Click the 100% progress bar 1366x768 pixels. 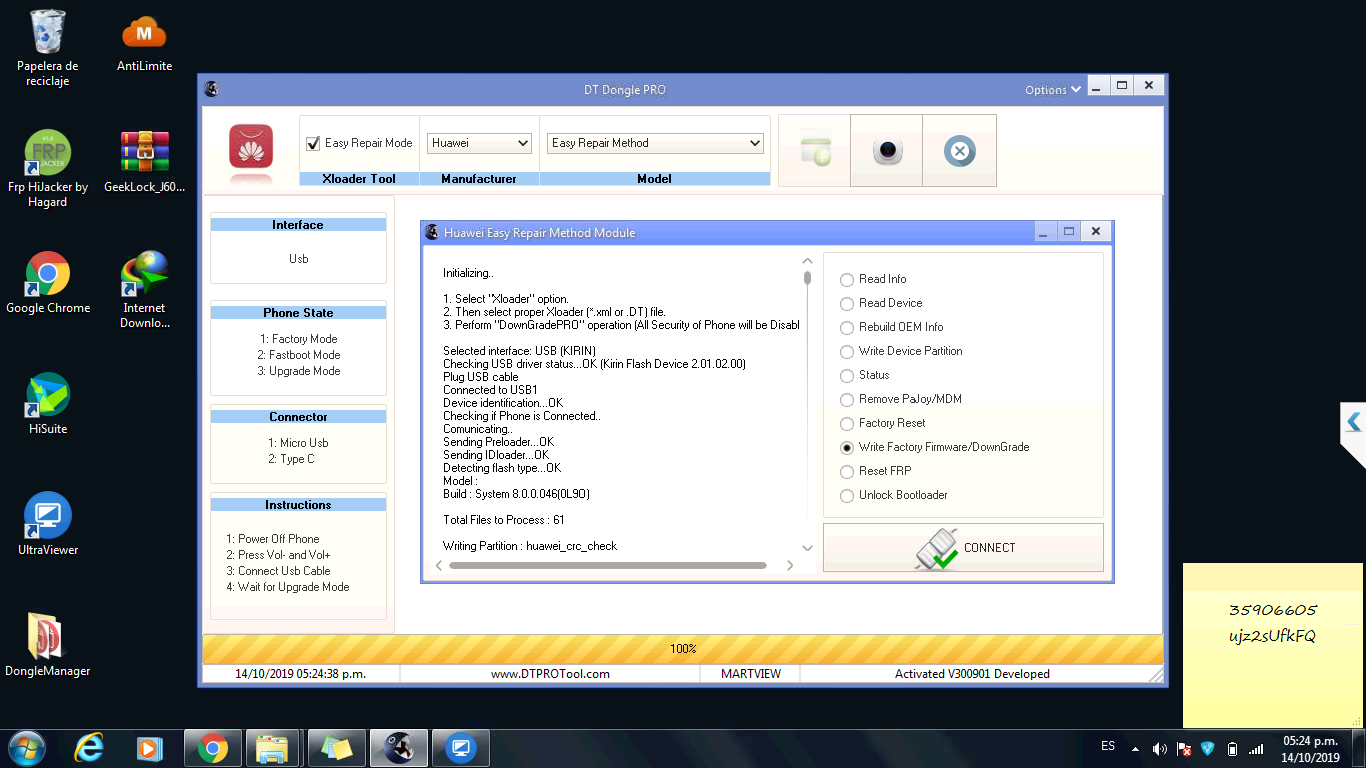point(683,649)
